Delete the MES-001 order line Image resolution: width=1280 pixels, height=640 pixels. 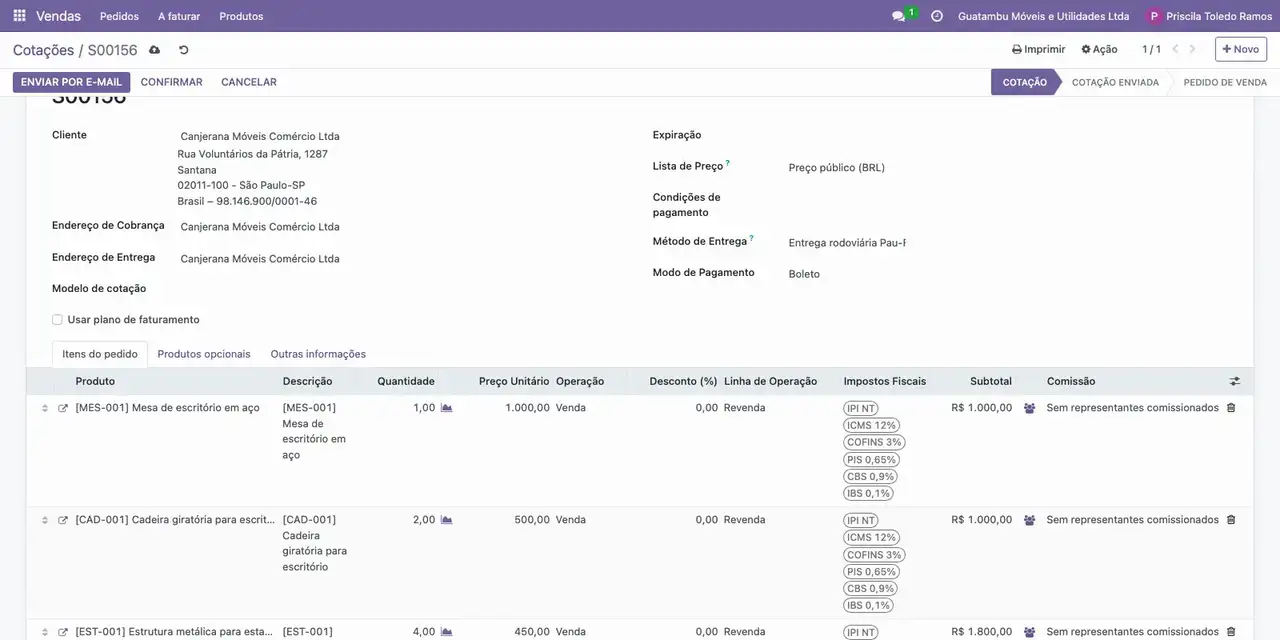click(x=1231, y=408)
